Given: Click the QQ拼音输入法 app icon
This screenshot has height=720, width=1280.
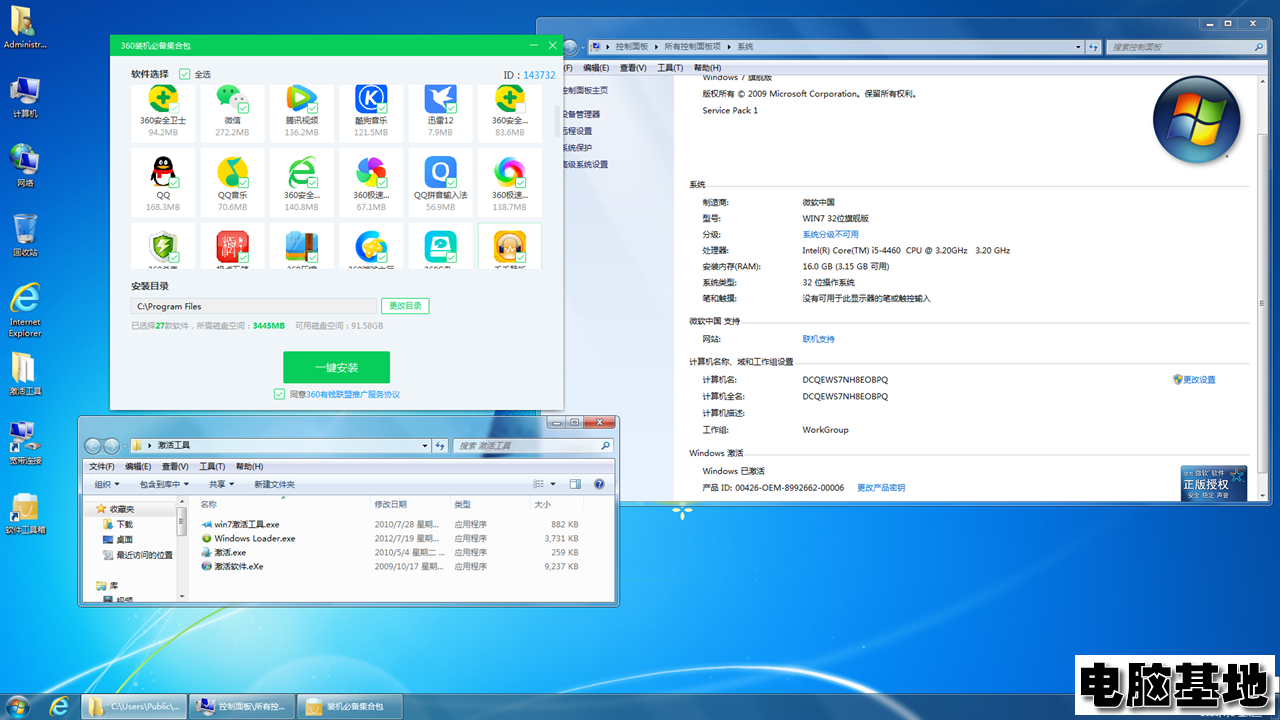Looking at the screenshot, I should [440, 172].
